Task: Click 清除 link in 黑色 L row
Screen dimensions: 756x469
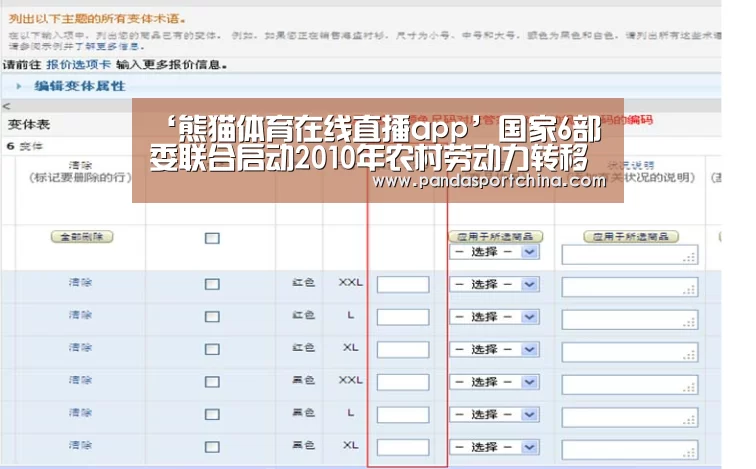Action: coord(80,412)
